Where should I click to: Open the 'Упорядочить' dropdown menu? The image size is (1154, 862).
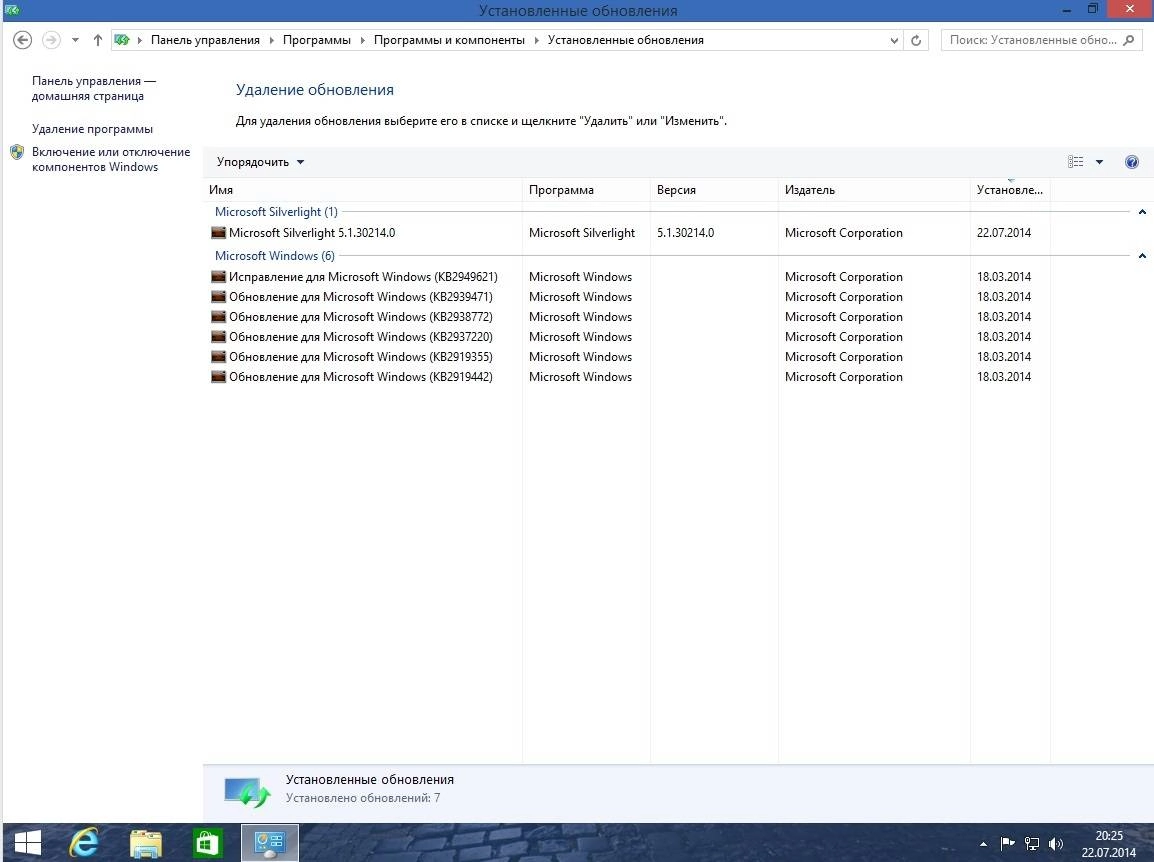[x=261, y=162]
